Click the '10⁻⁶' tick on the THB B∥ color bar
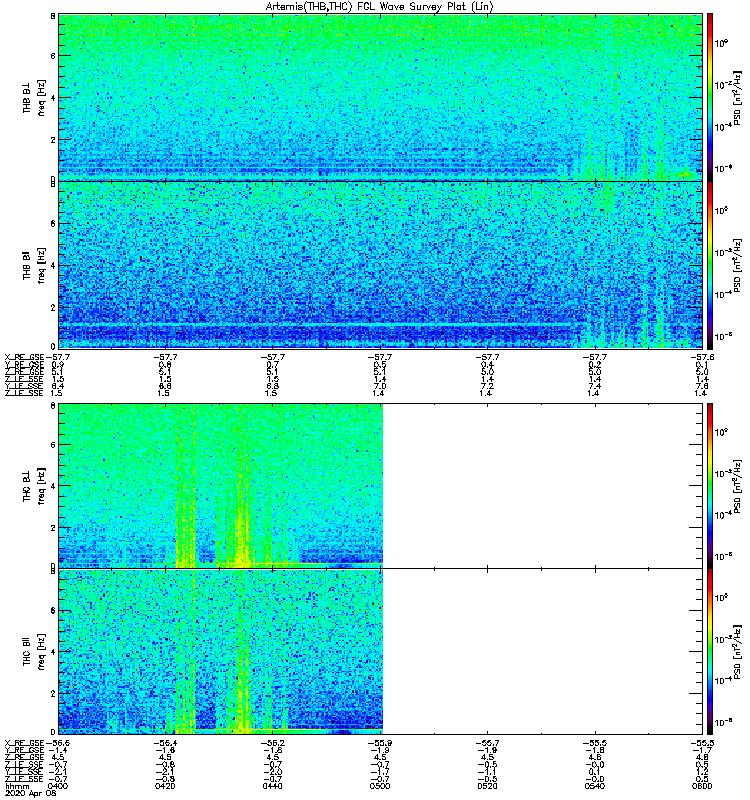This screenshot has width=750, height=800. click(723, 336)
